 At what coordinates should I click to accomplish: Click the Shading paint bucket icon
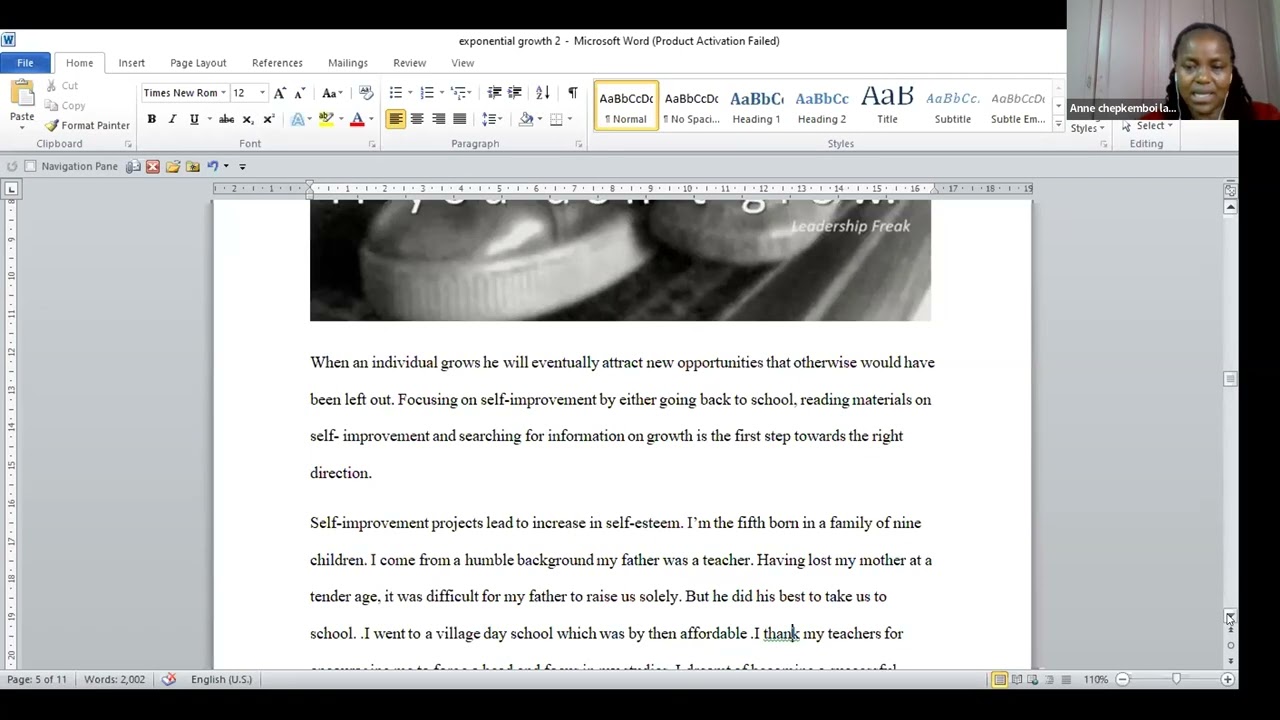526,119
